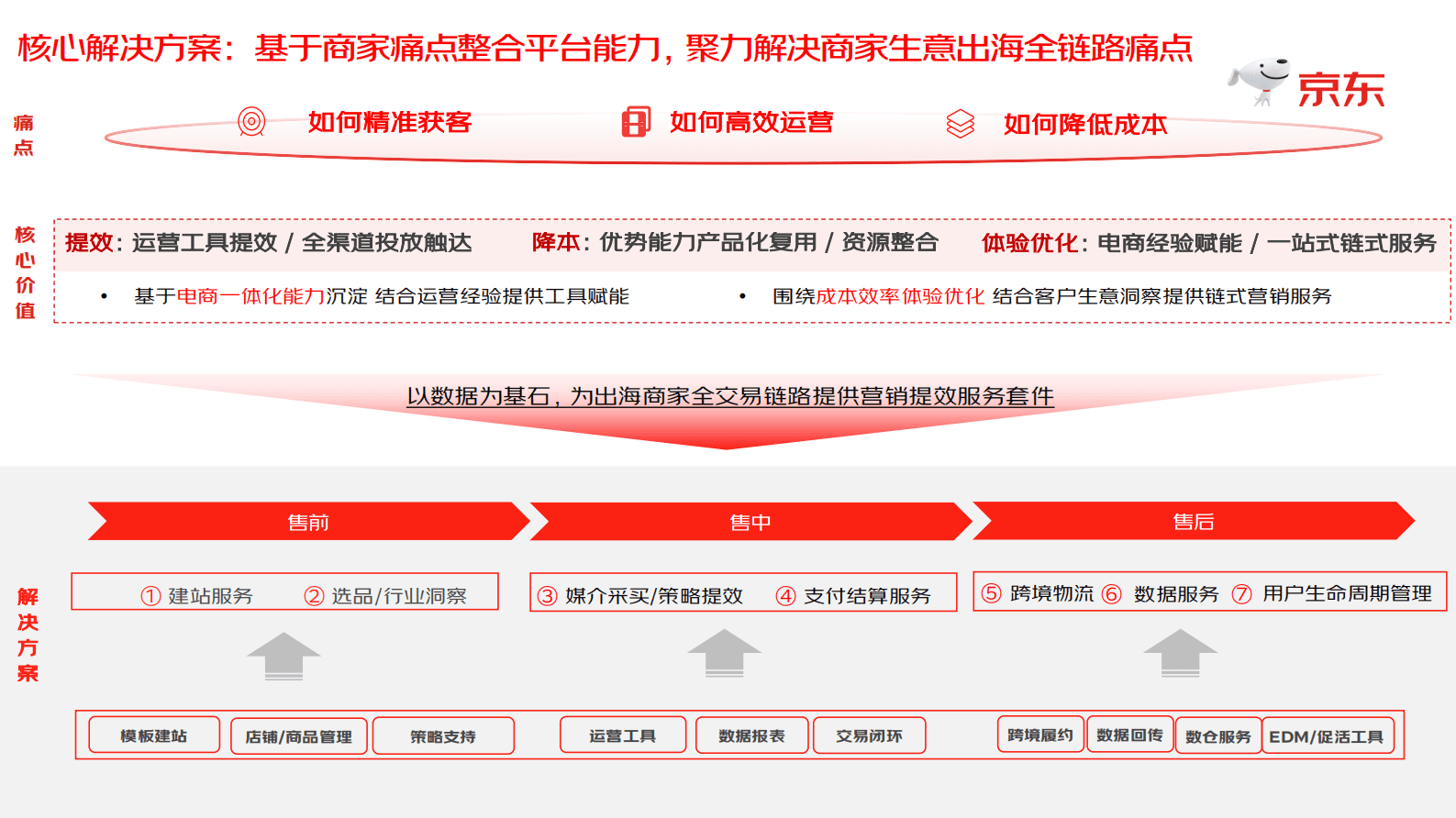The image size is (1456, 818).
Task: Click the ⑦ 用户生命周期管理 item
Action: [1331, 593]
